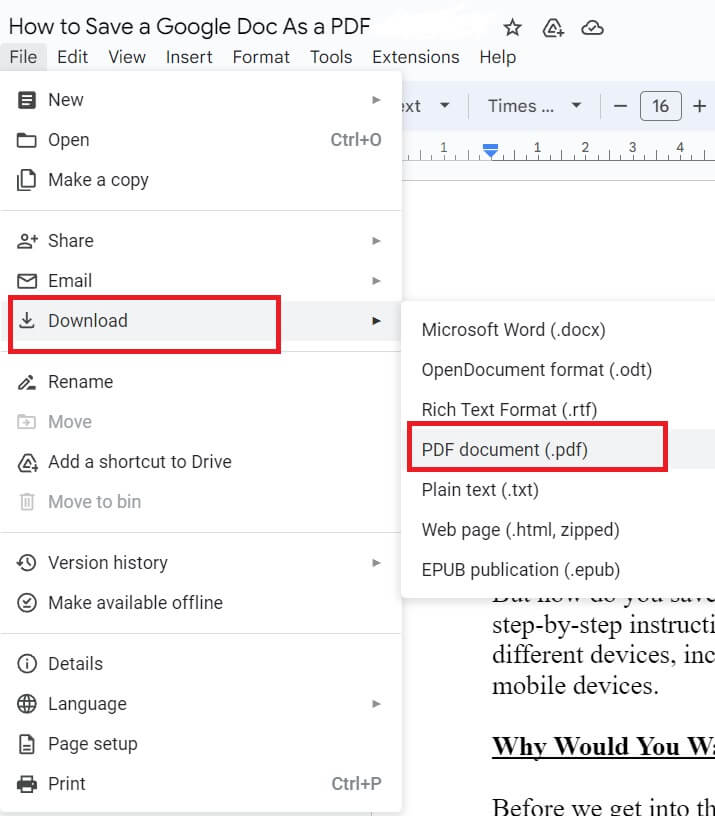
Task: Click the printer icon beside Print
Action: point(28,784)
